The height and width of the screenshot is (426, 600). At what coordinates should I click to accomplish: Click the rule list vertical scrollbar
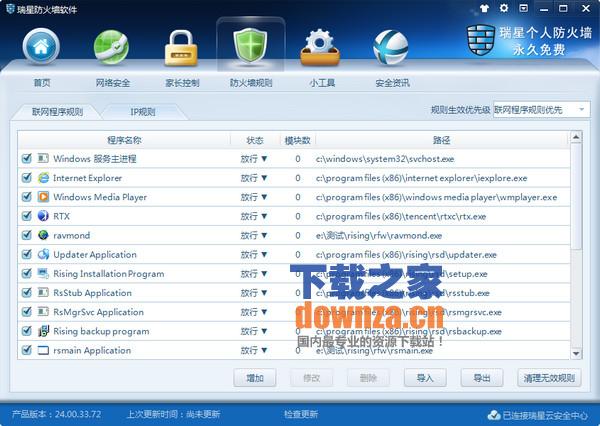tap(577, 250)
